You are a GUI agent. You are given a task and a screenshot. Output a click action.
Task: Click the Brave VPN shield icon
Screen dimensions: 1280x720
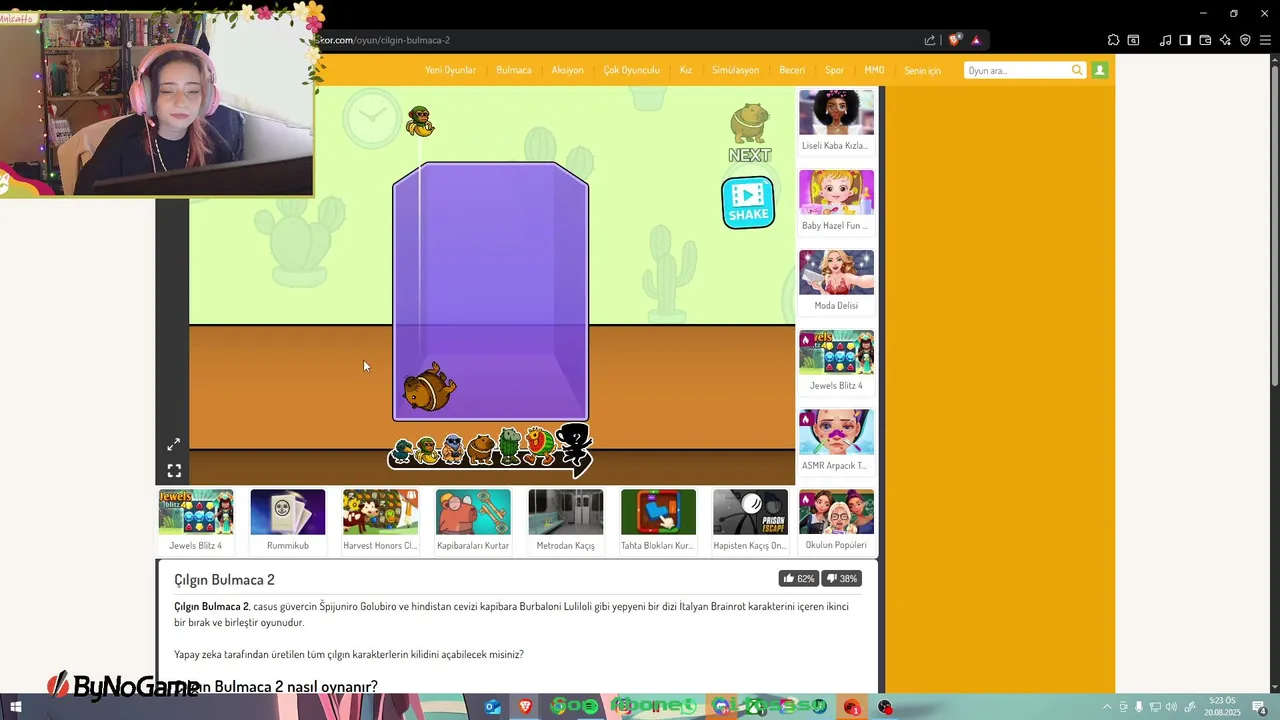coord(1245,40)
